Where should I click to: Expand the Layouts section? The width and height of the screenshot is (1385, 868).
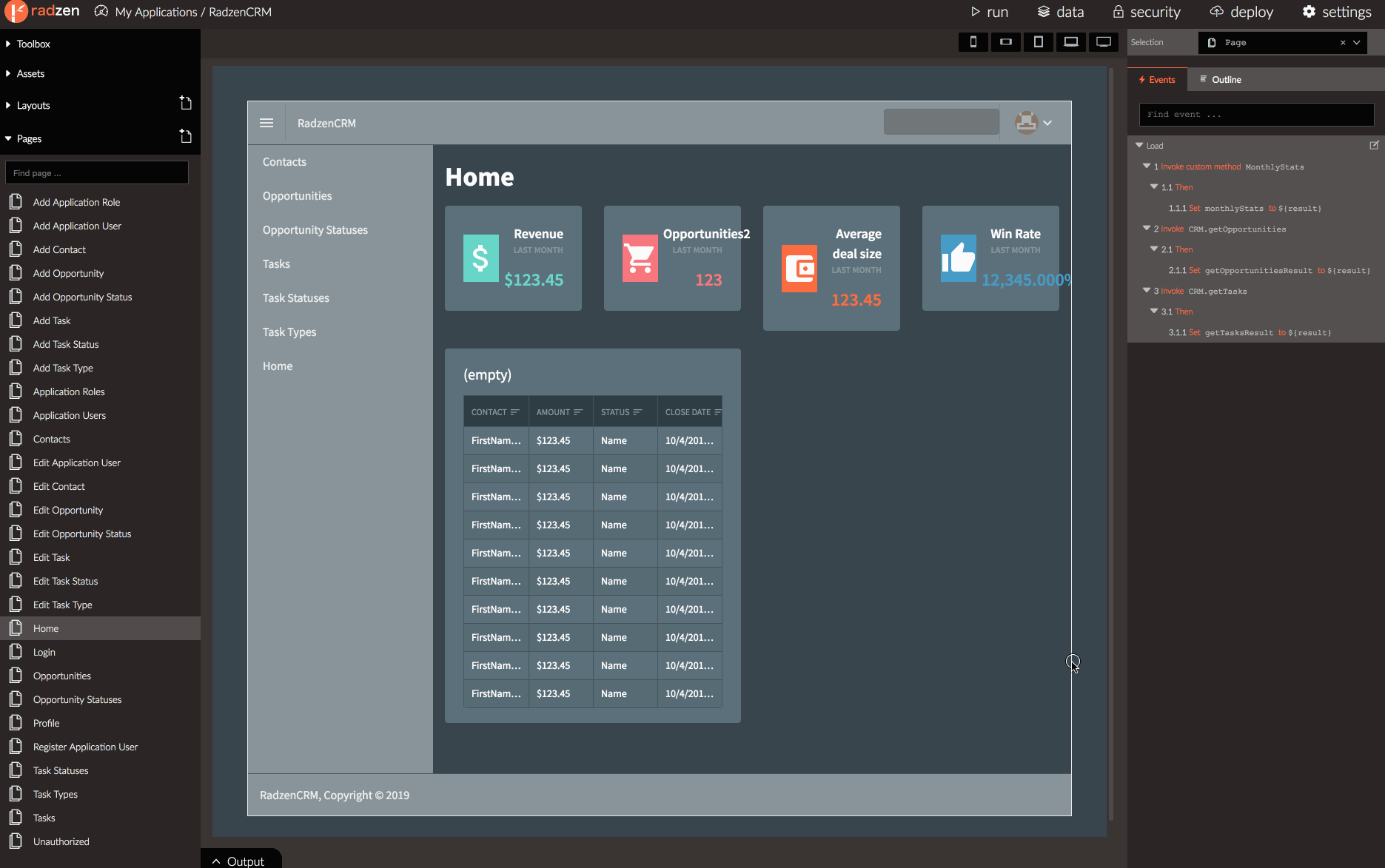(8, 105)
